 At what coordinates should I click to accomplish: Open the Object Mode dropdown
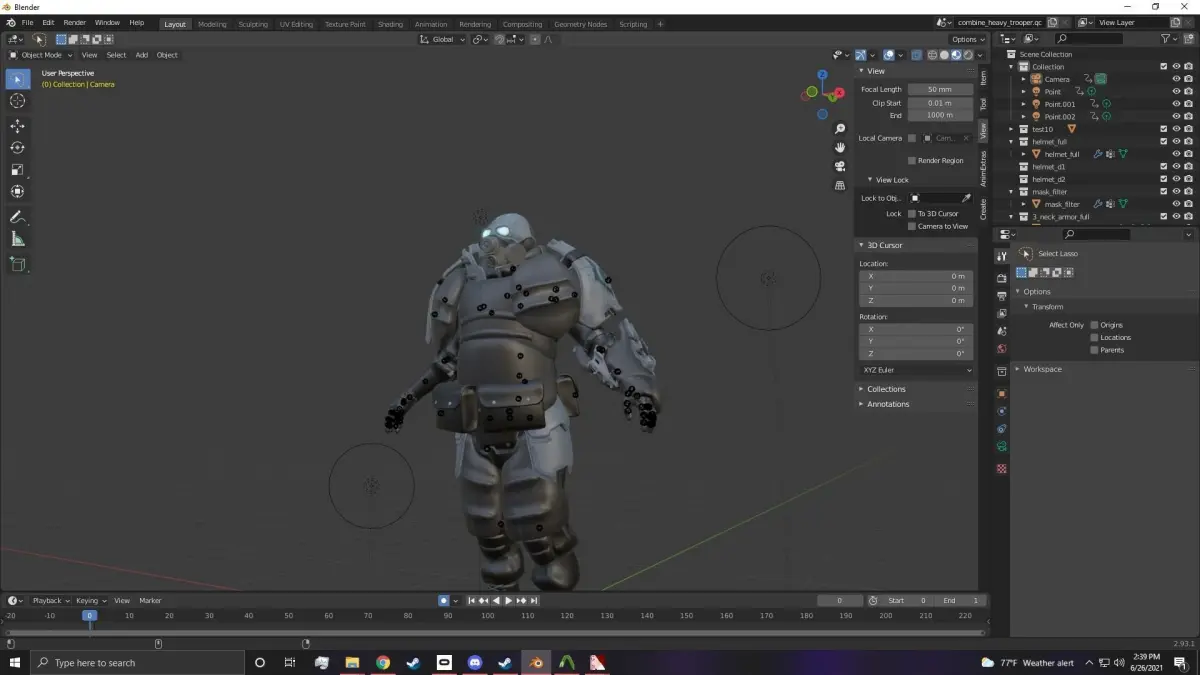pos(41,55)
